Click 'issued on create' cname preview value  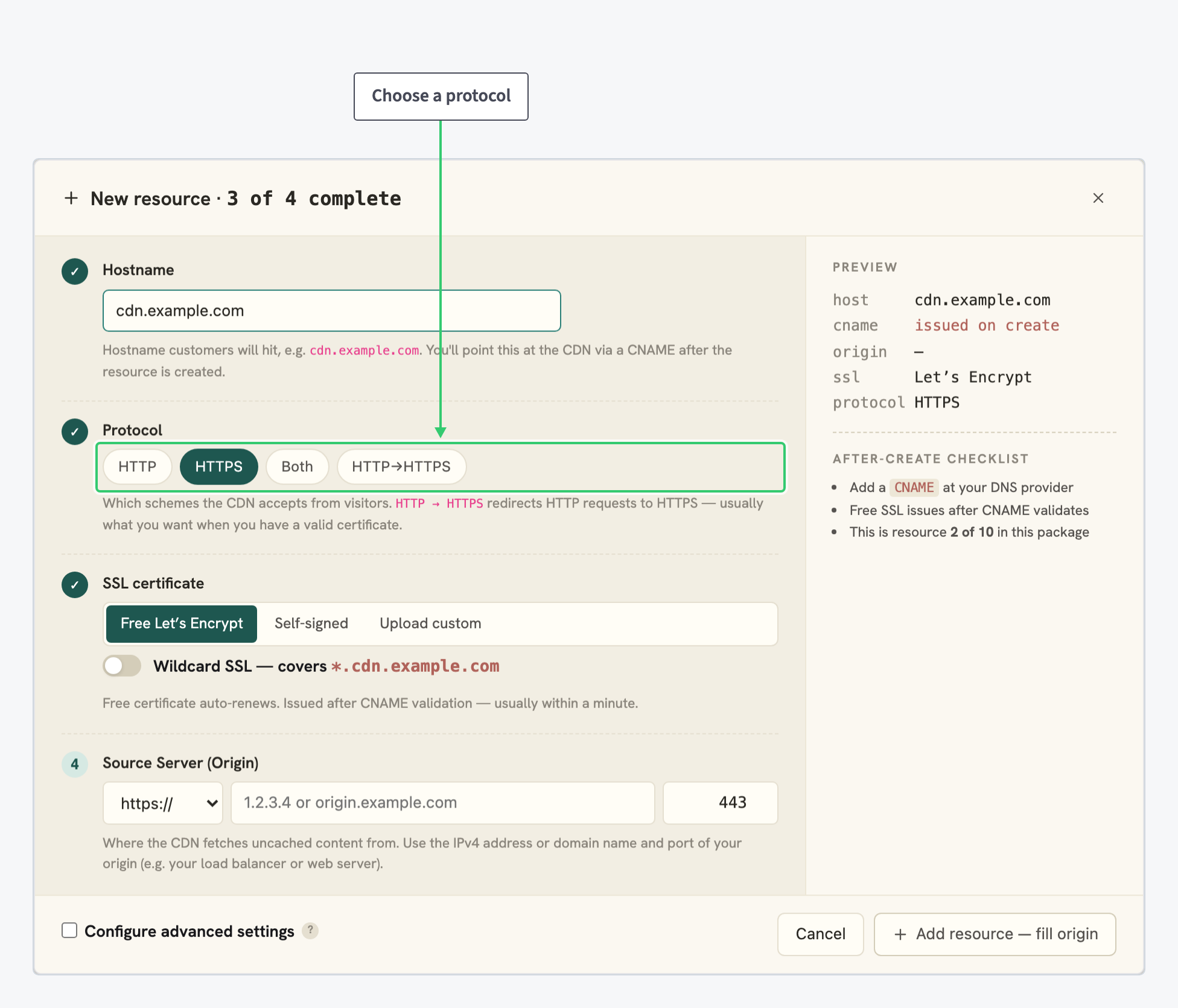987,325
